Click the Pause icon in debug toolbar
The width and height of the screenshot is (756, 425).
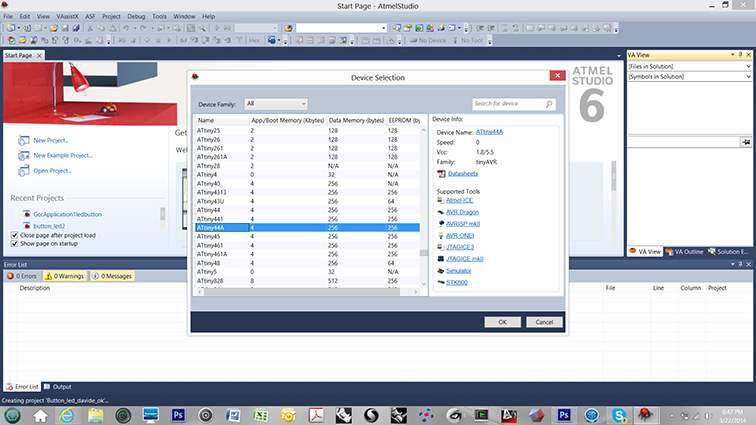coord(158,41)
